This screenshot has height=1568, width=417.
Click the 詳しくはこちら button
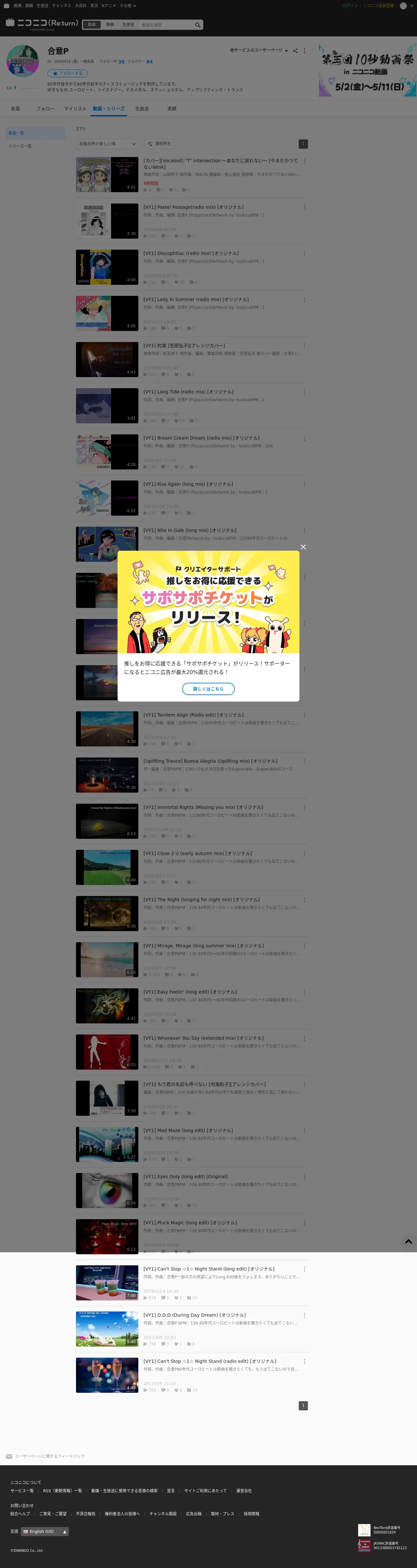208,689
